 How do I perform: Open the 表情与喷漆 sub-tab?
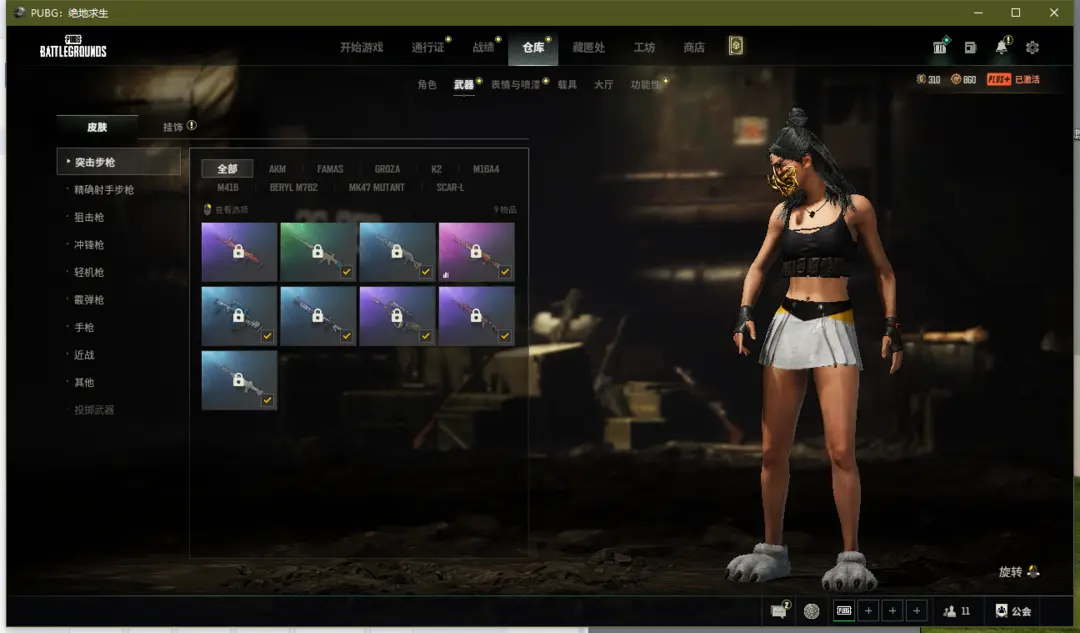coord(515,84)
